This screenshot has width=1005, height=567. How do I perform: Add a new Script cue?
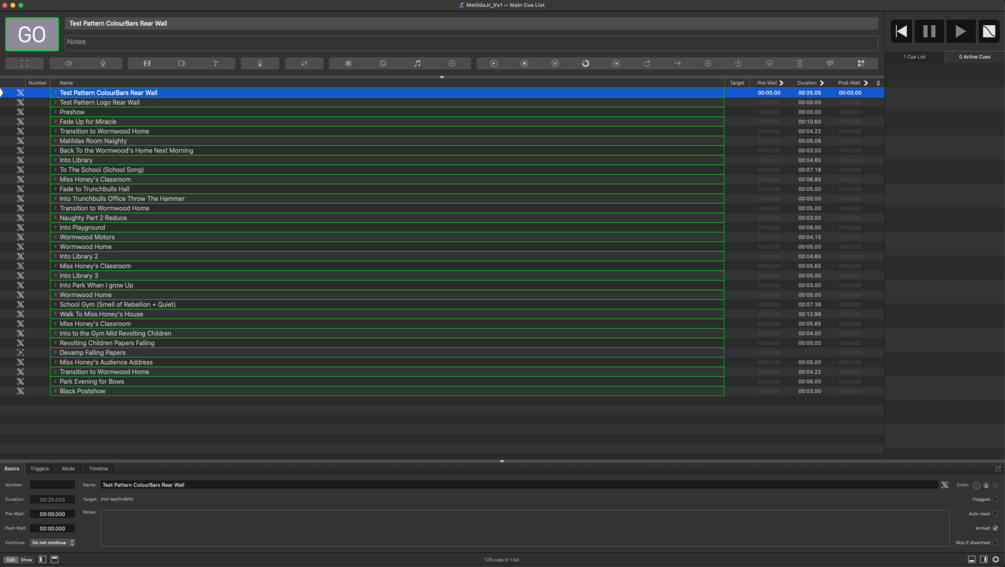coord(861,63)
